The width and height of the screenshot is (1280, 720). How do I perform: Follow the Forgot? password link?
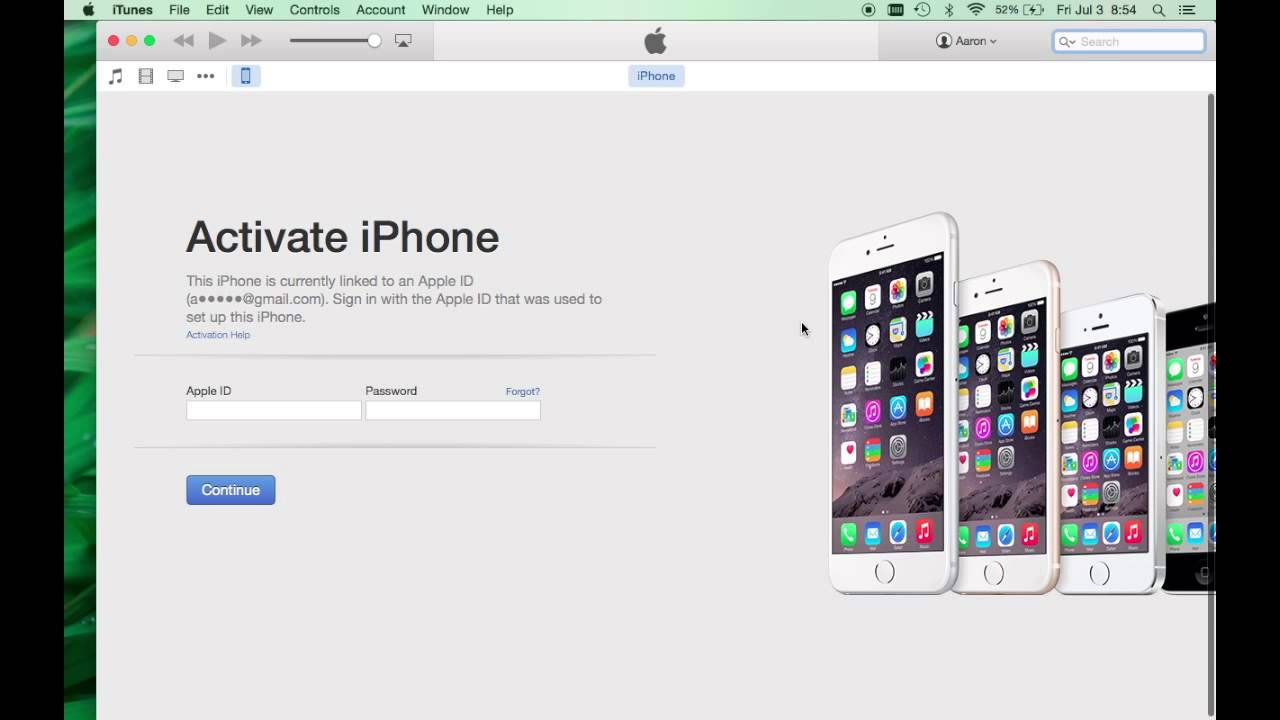coord(522,392)
